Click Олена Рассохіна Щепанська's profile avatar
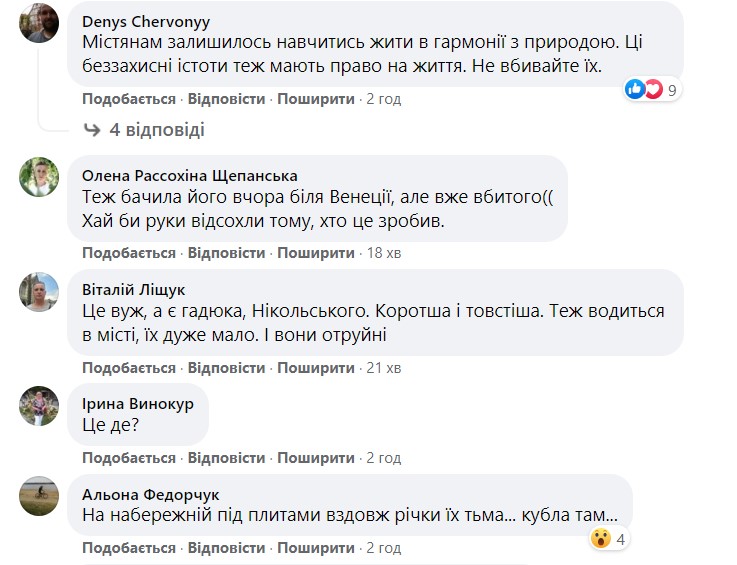This screenshot has height=565, width=737. [x=40, y=177]
